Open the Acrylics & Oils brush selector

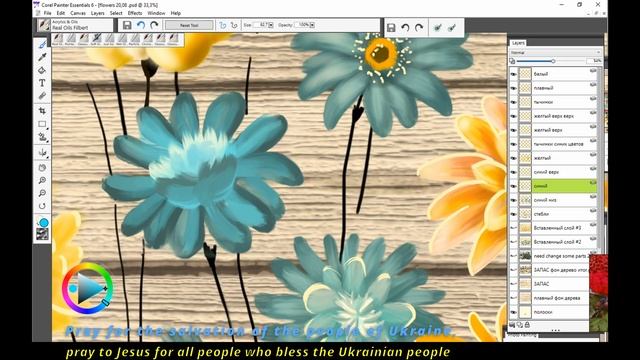[x=75, y=25]
